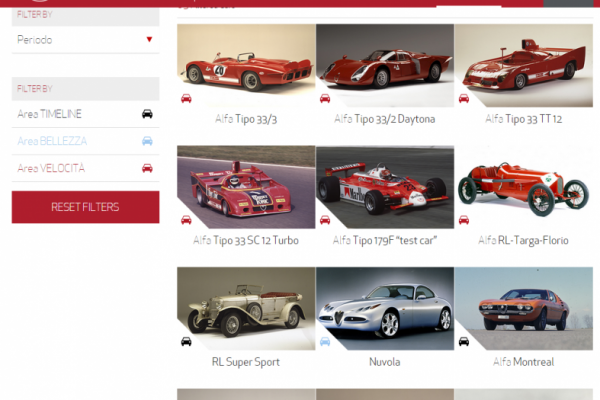Click red car icon under Alfa Tipo 33/3 photo
The width and height of the screenshot is (600, 400).
click(x=186, y=98)
